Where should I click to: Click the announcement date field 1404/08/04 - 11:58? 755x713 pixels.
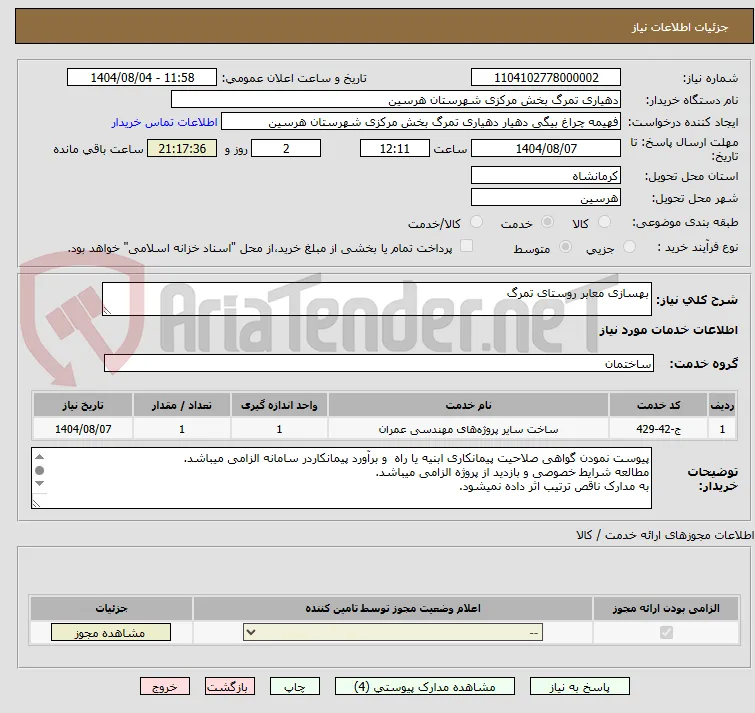[x=142, y=78]
